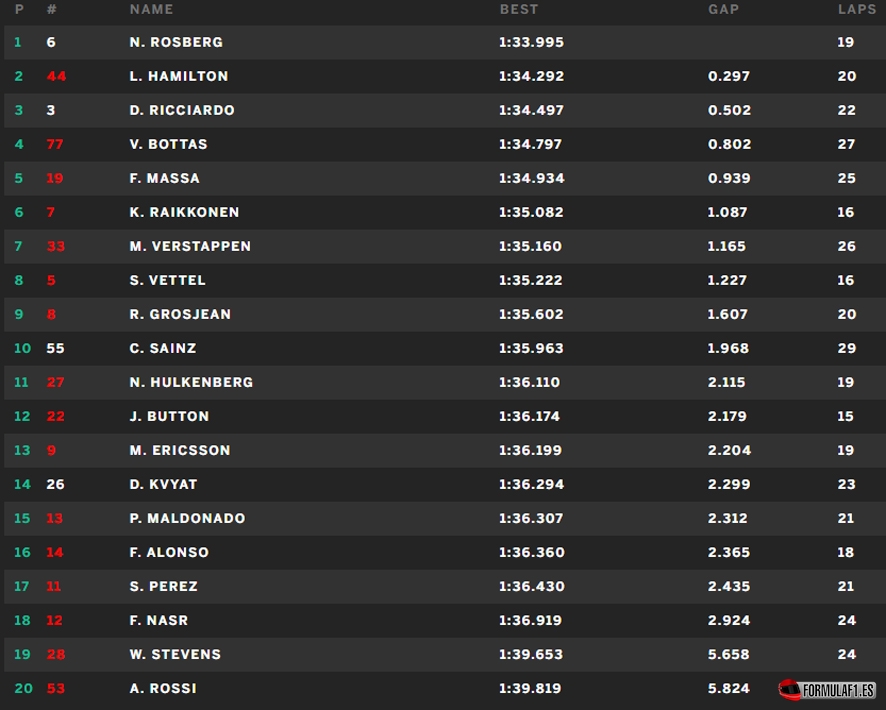Click the red car number 19 for Massa
Viewport: 886px width, 710px height.
click(54, 178)
